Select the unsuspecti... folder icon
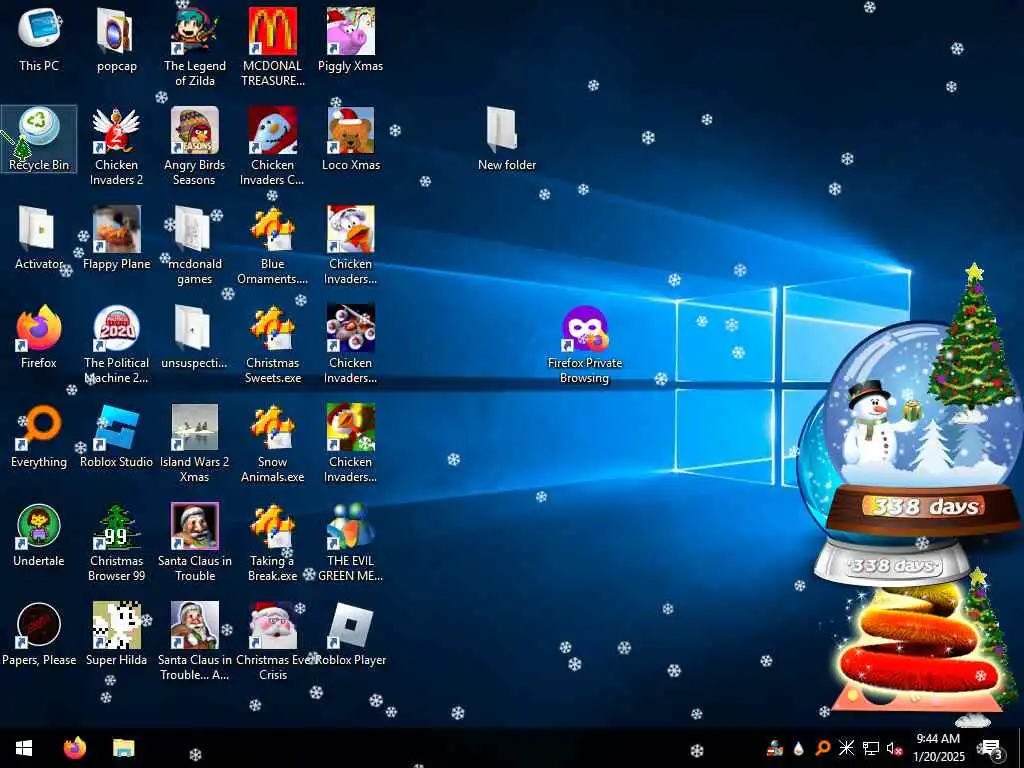The image size is (1024, 768). pyautogui.click(x=195, y=337)
